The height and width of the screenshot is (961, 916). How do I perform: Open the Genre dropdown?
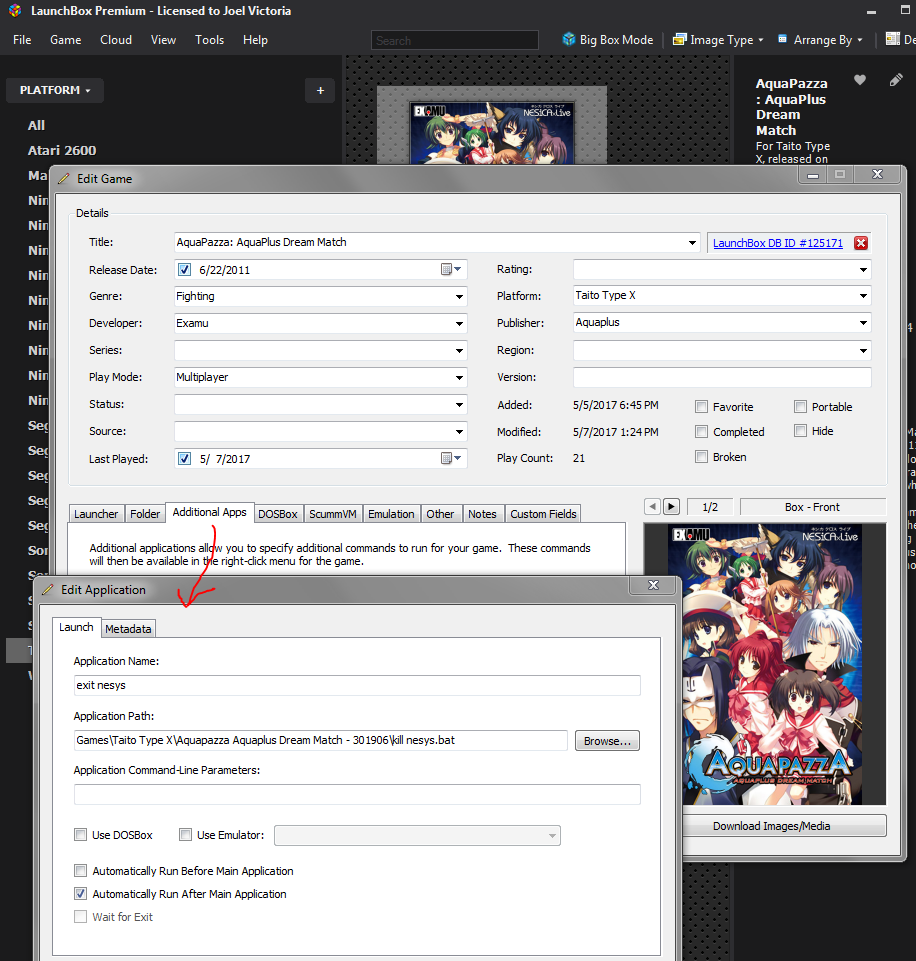point(459,297)
